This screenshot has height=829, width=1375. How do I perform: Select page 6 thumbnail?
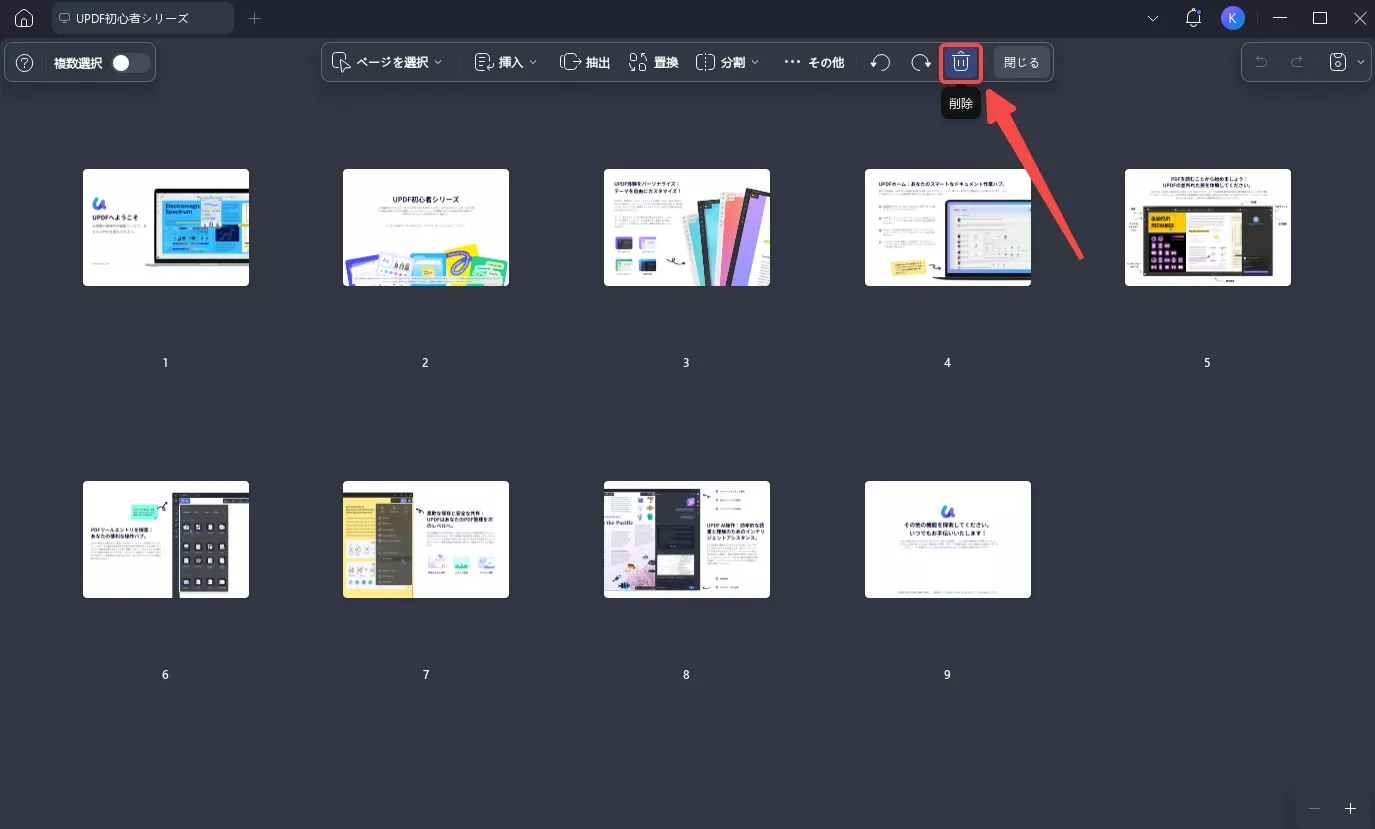click(x=166, y=539)
